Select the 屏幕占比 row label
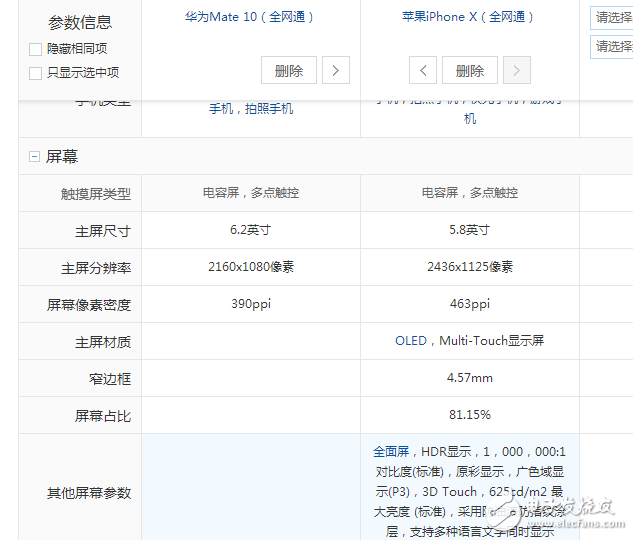This screenshot has height=540, width=633. pos(103,416)
